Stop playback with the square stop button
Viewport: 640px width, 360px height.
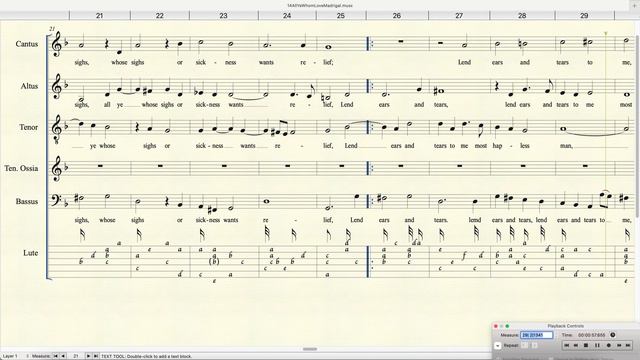586,345
